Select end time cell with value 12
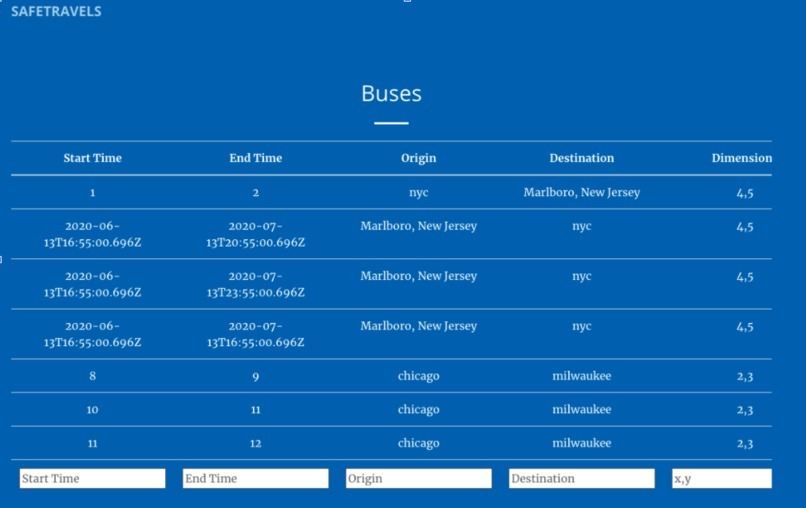Image resolution: width=806 pixels, height=508 pixels. point(255,443)
